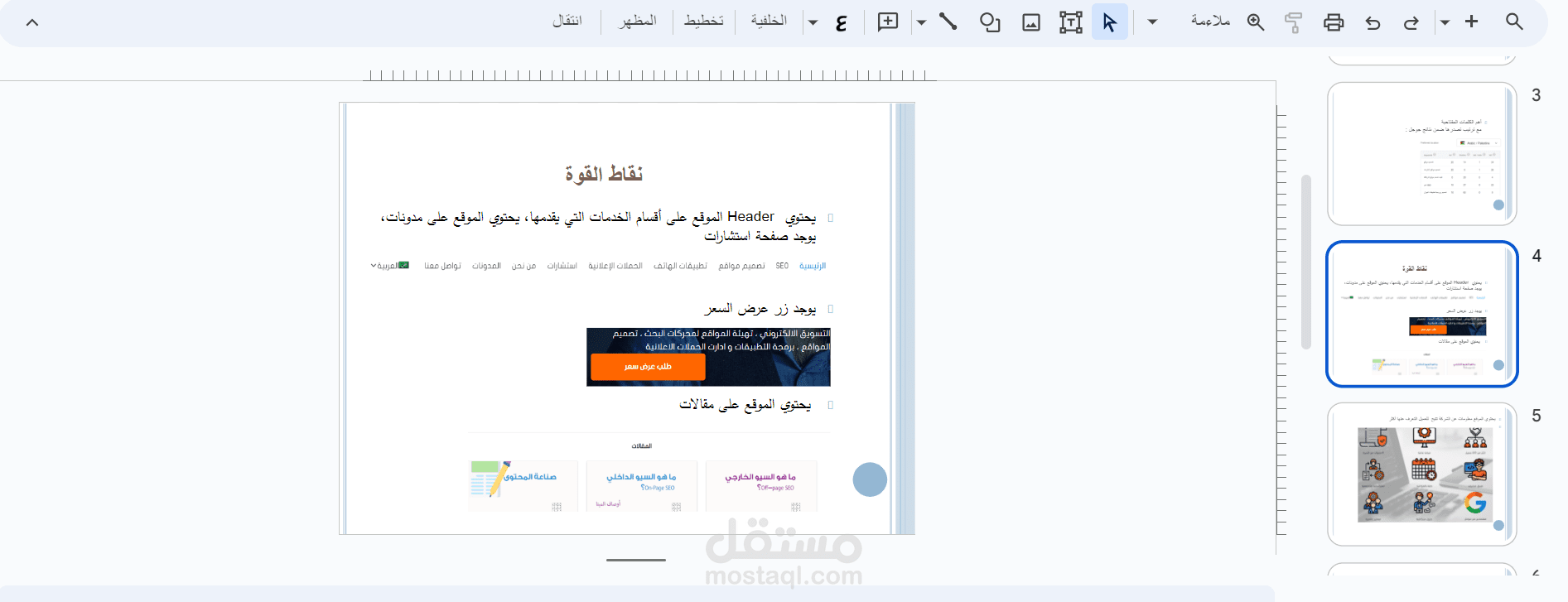1568x602 pixels.
Task: Click the clockwise curved-arrow icon next to print
Action: pyautogui.click(x=1411, y=22)
